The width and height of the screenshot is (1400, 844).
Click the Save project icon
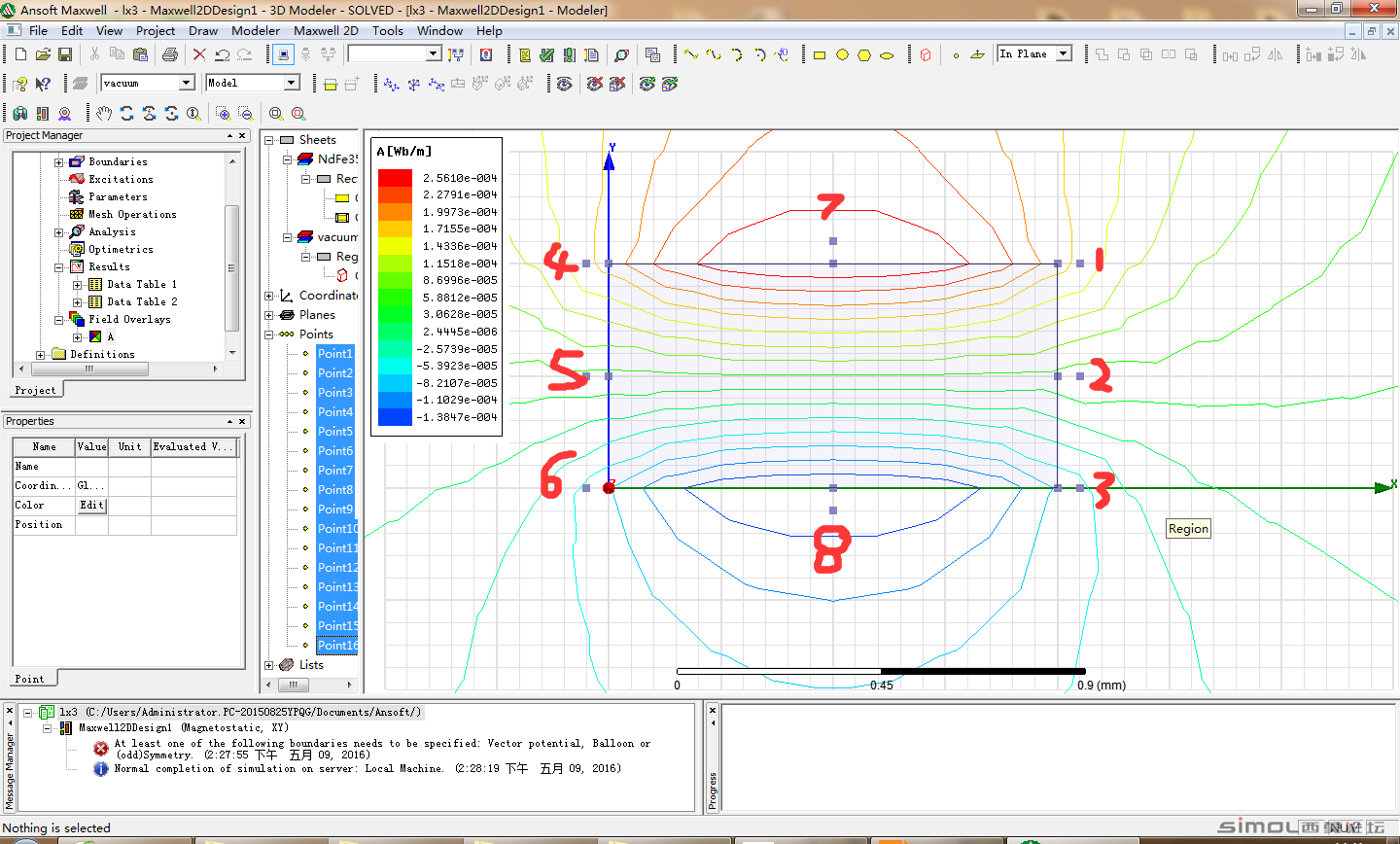click(x=65, y=54)
